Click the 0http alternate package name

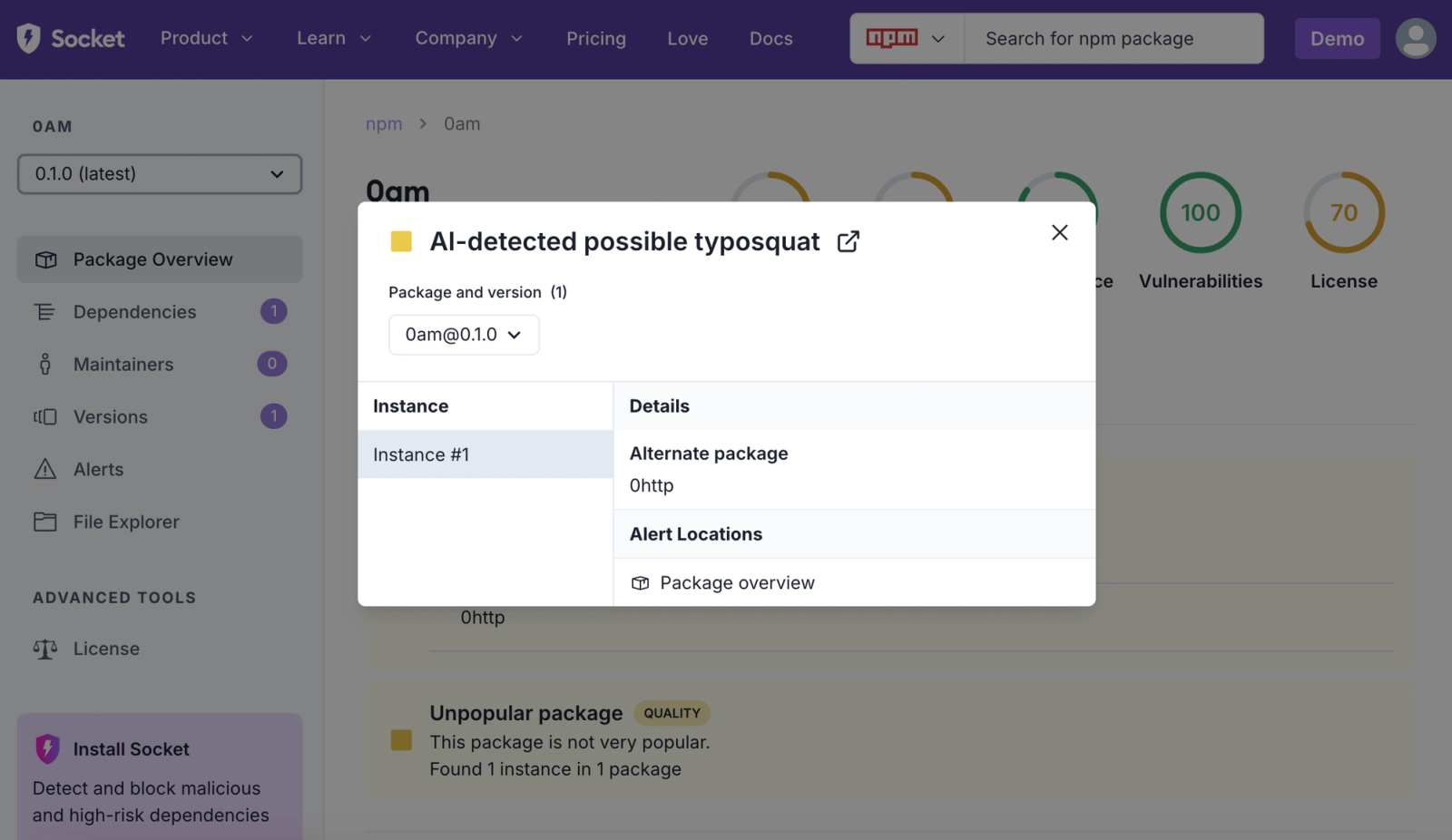[652, 485]
